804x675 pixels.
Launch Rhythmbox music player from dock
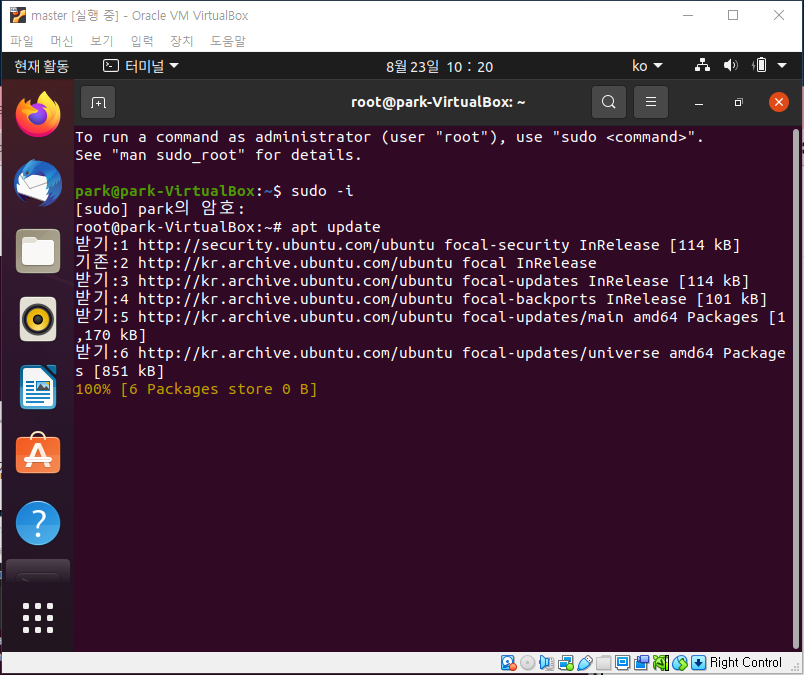(x=38, y=319)
